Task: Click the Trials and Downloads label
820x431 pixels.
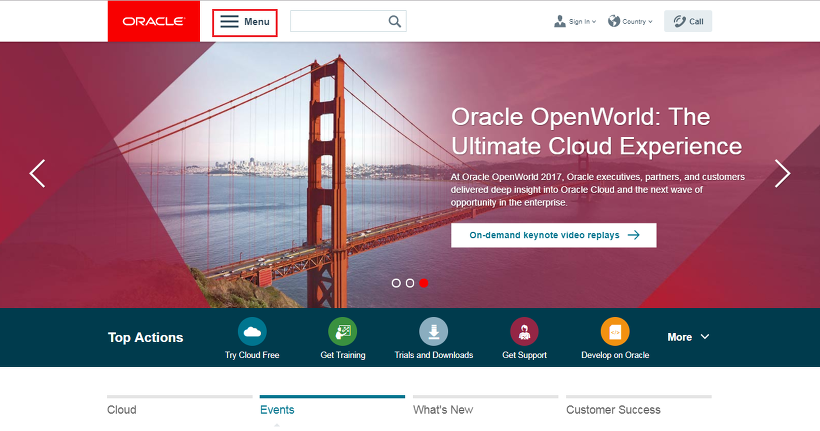Action: point(434,355)
